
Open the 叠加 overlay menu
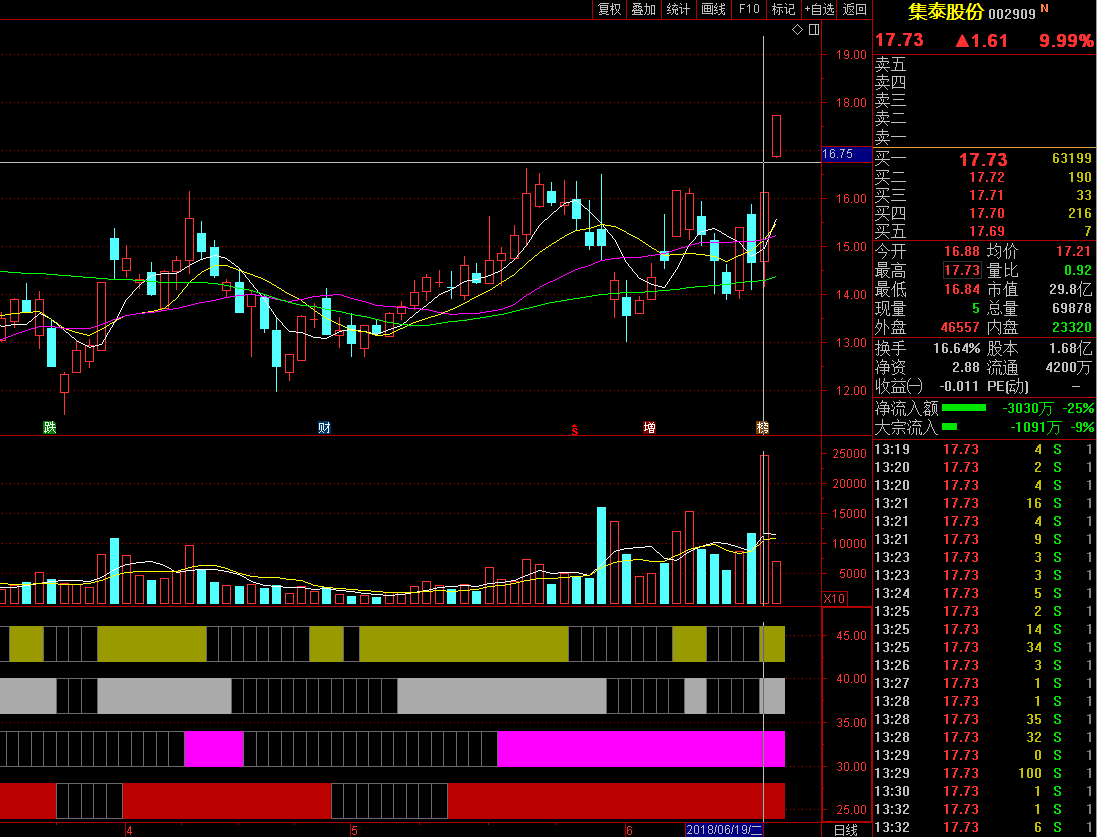(644, 9)
